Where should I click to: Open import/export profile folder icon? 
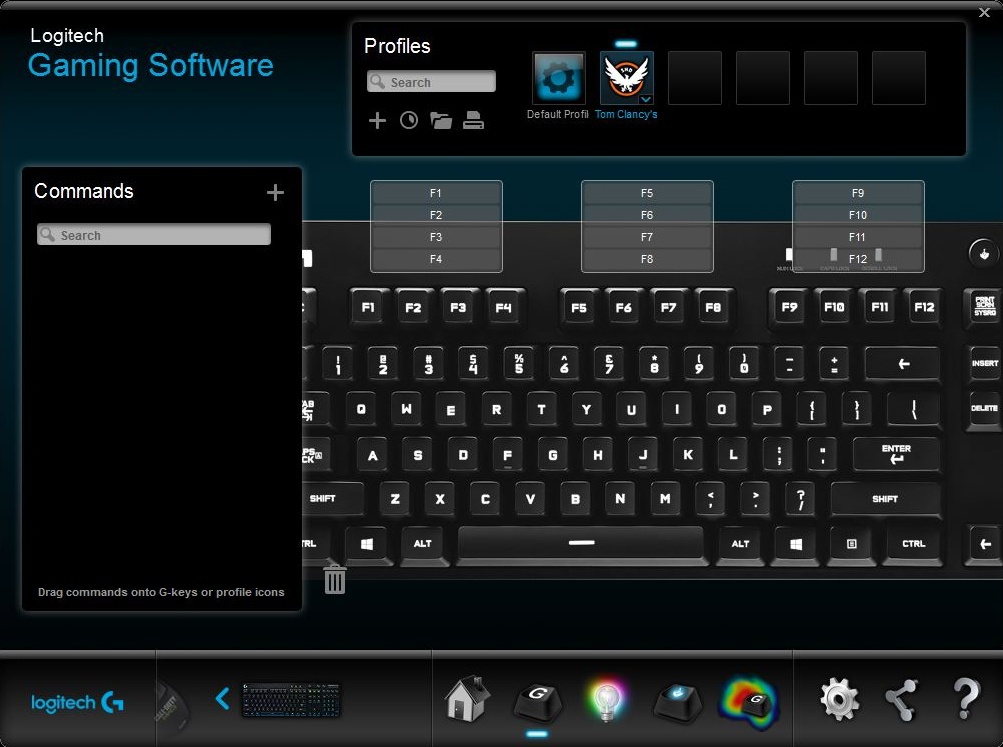click(441, 120)
